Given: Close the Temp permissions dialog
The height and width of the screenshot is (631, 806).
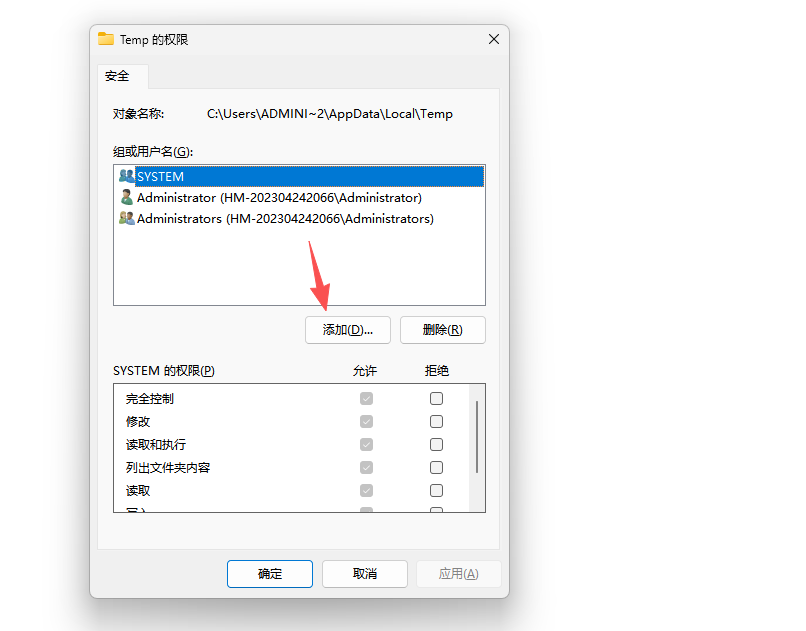Looking at the screenshot, I should [493, 39].
